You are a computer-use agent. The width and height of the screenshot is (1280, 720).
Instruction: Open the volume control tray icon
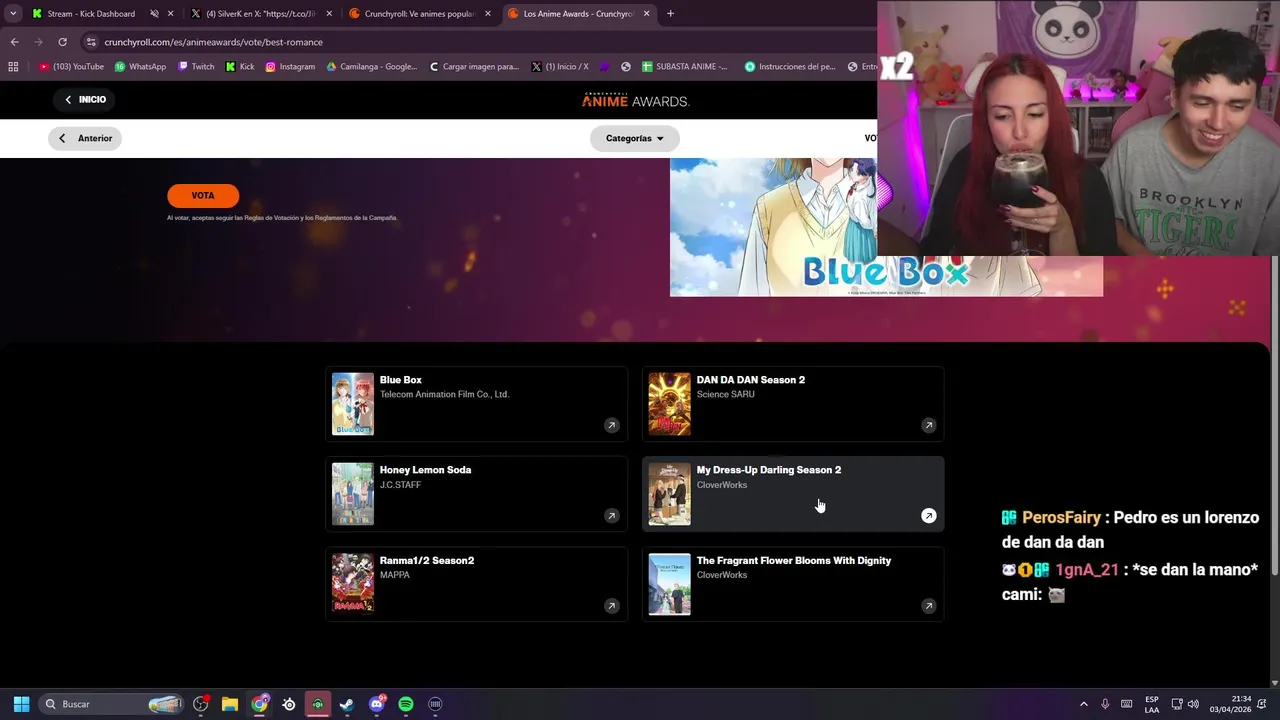click(1193, 704)
